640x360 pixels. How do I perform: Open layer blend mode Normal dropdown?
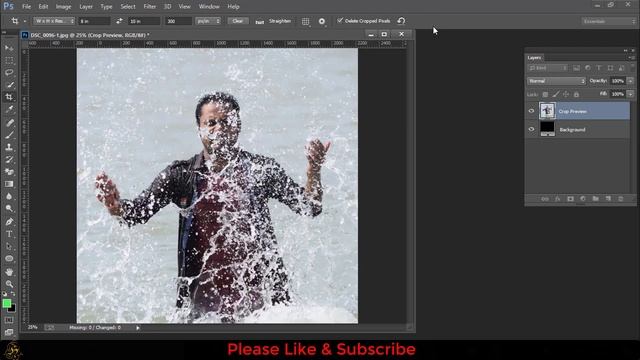(556, 81)
